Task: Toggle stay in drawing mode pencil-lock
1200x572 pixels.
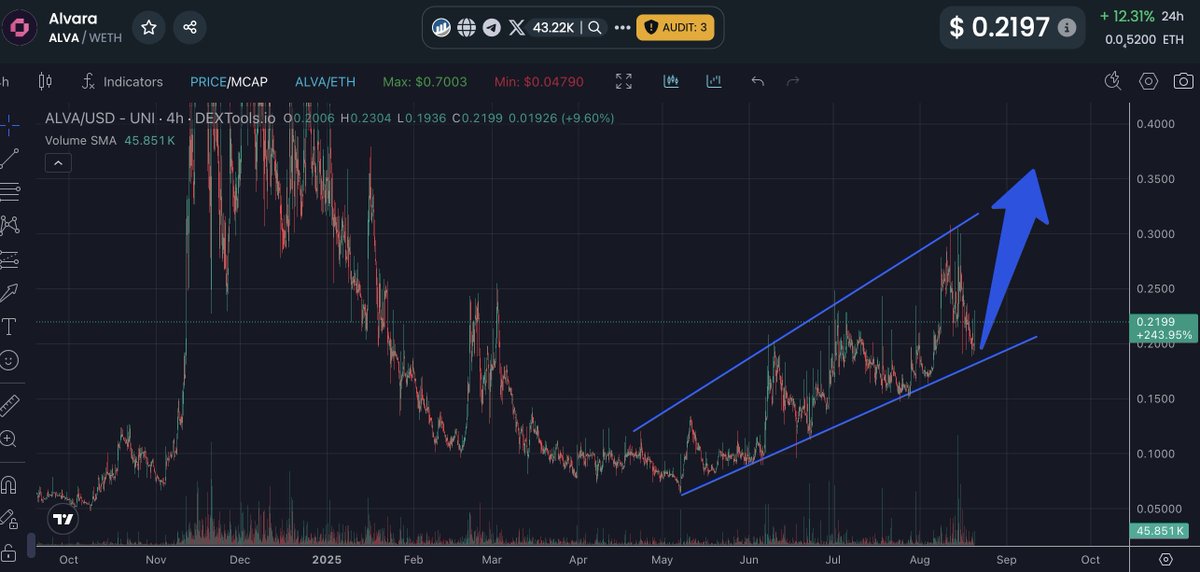Action: click(9, 519)
